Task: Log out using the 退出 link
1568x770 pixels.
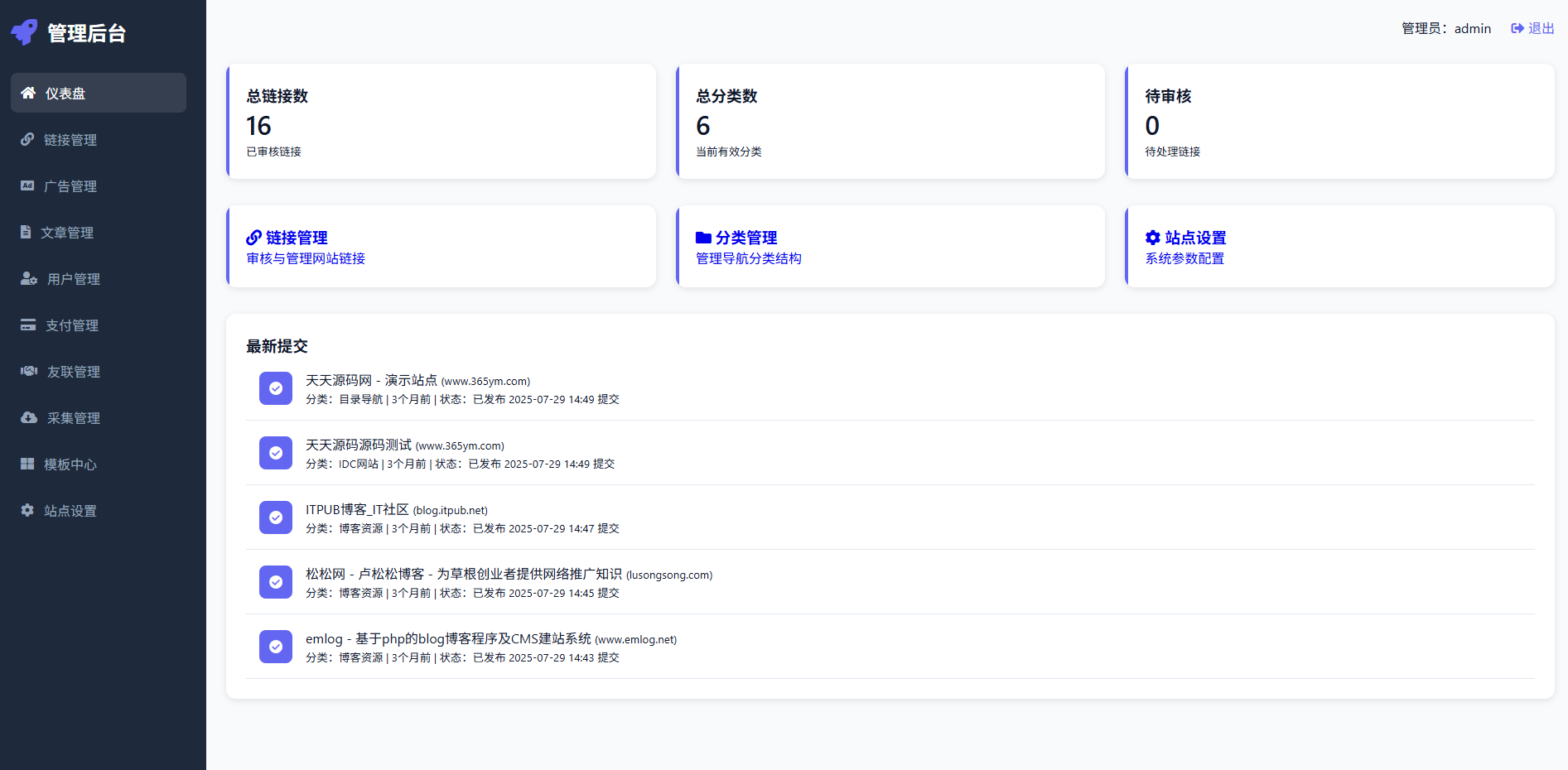Action: (x=1532, y=28)
